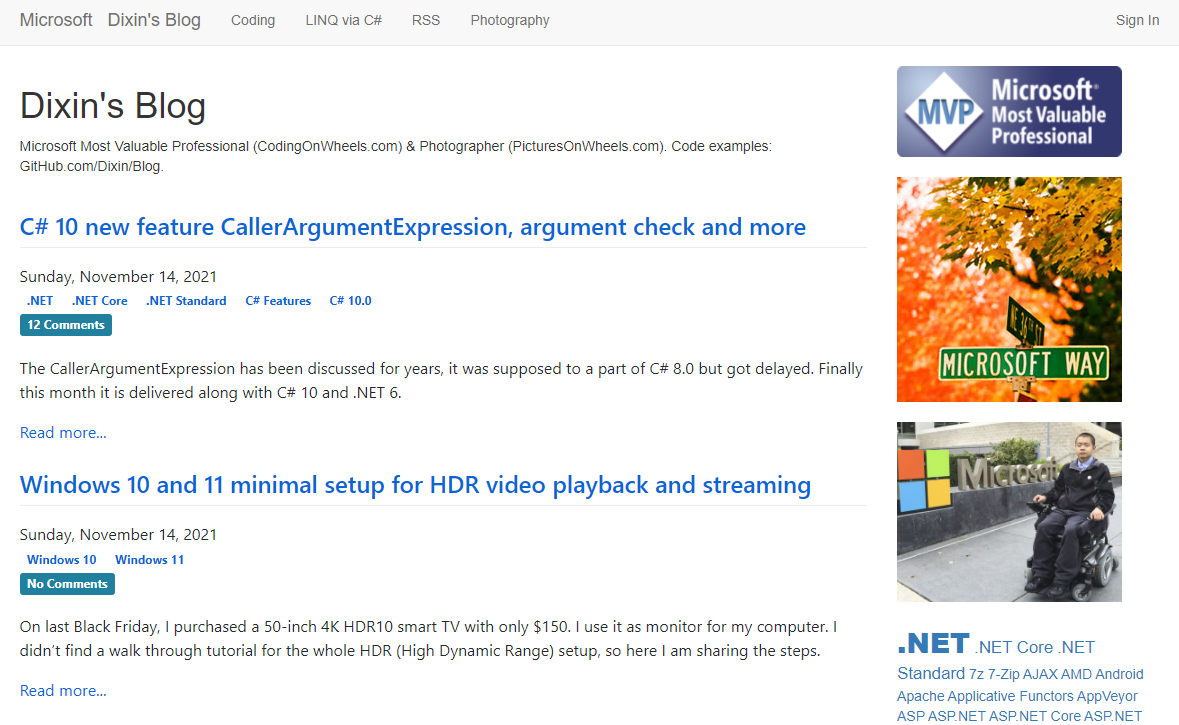
Task: Select the 7-Zip tag in tag cloud
Action: (x=1003, y=675)
